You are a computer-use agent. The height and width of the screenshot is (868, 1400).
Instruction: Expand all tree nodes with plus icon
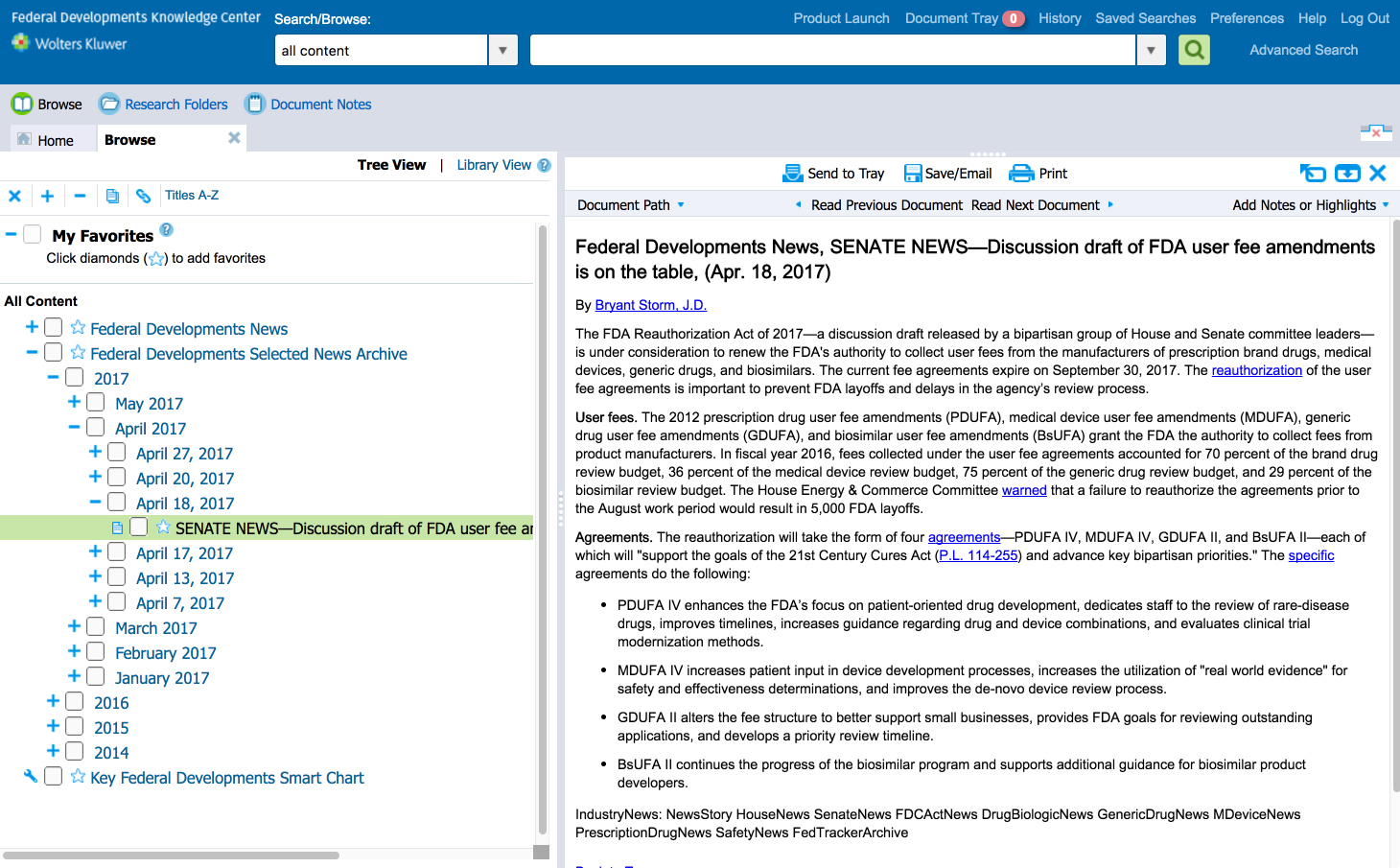point(47,196)
